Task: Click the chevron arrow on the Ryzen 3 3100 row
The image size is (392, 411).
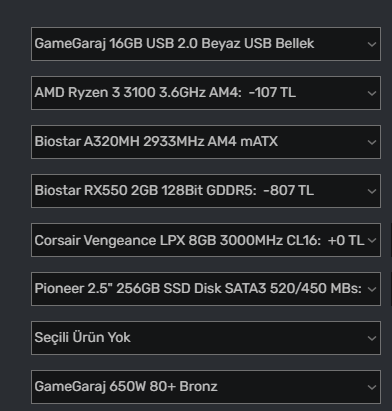Action: point(372,93)
